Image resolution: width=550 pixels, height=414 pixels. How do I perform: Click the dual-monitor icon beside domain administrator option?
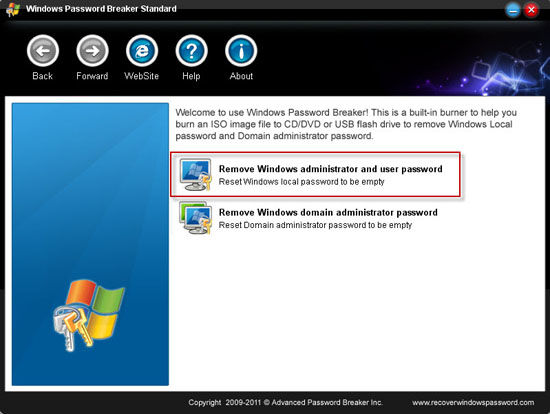coord(195,218)
